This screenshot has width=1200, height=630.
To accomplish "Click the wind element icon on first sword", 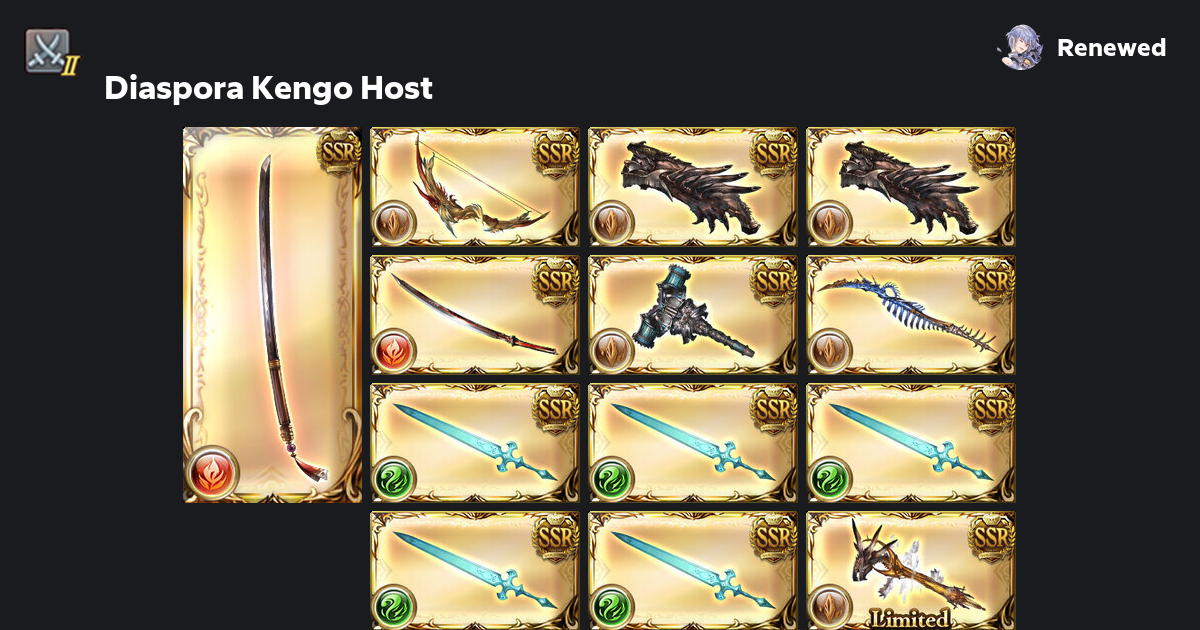I will point(394,479).
